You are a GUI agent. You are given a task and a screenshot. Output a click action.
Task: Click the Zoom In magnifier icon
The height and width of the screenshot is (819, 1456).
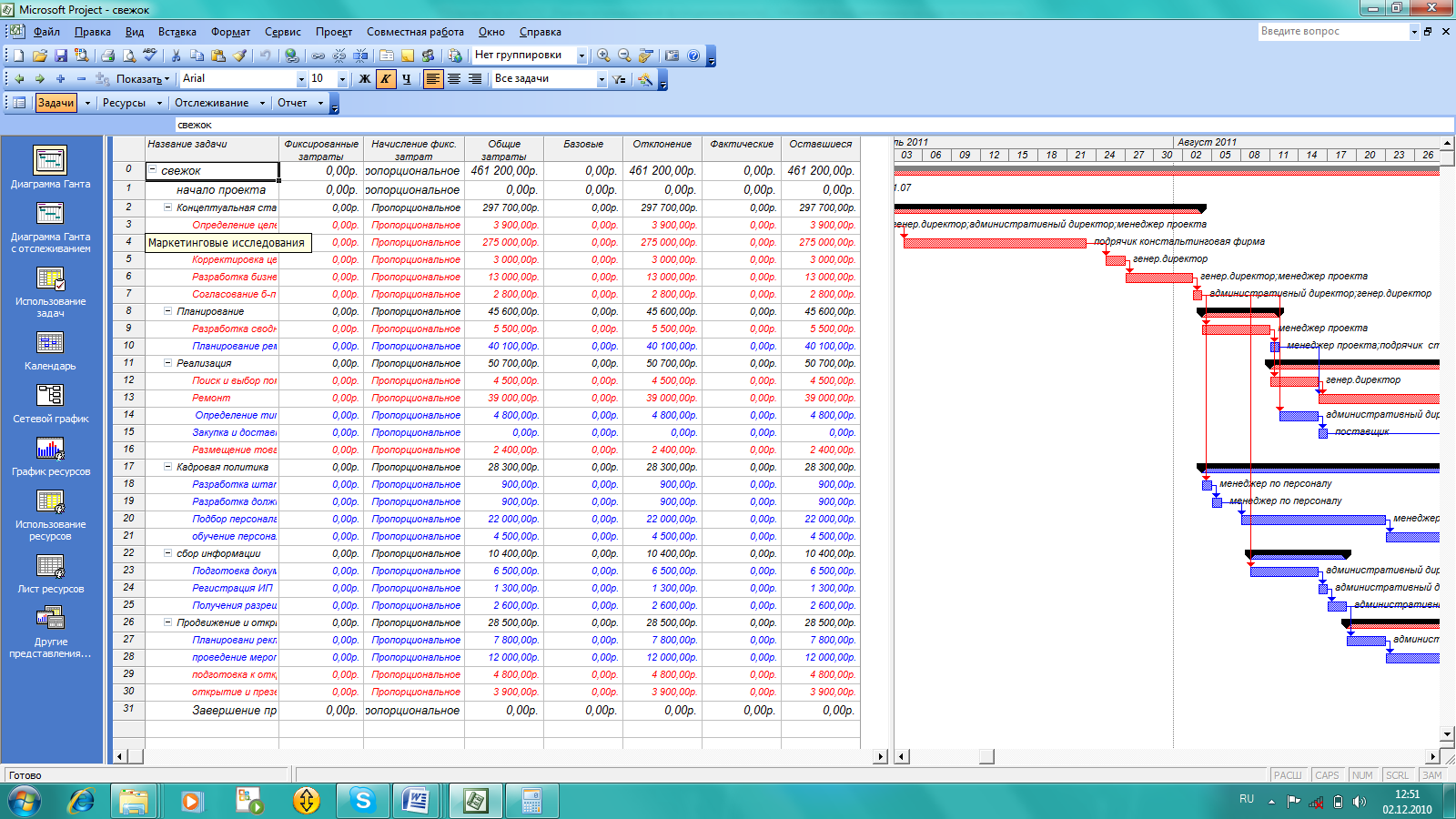pos(603,56)
